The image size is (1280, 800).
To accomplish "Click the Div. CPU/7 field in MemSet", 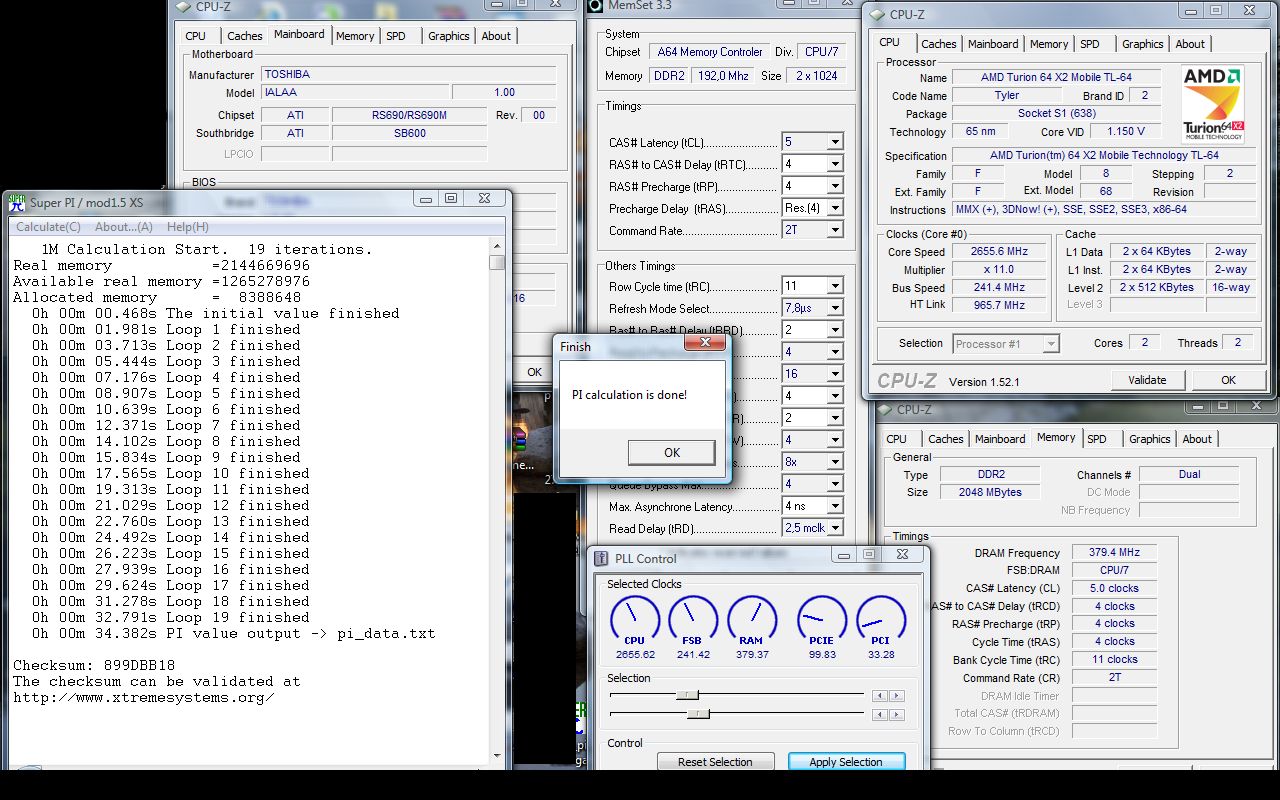I will pyautogui.click(x=822, y=52).
